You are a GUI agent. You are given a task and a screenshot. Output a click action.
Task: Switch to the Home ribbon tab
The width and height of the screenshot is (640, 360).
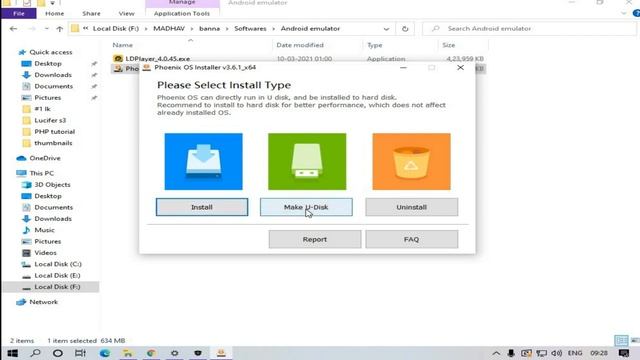(x=54, y=13)
